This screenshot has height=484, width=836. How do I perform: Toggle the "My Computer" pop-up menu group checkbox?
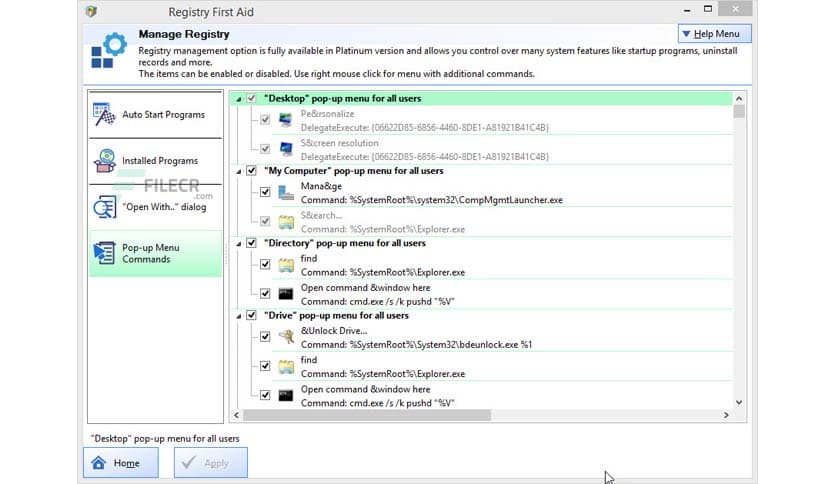pyautogui.click(x=251, y=171)
